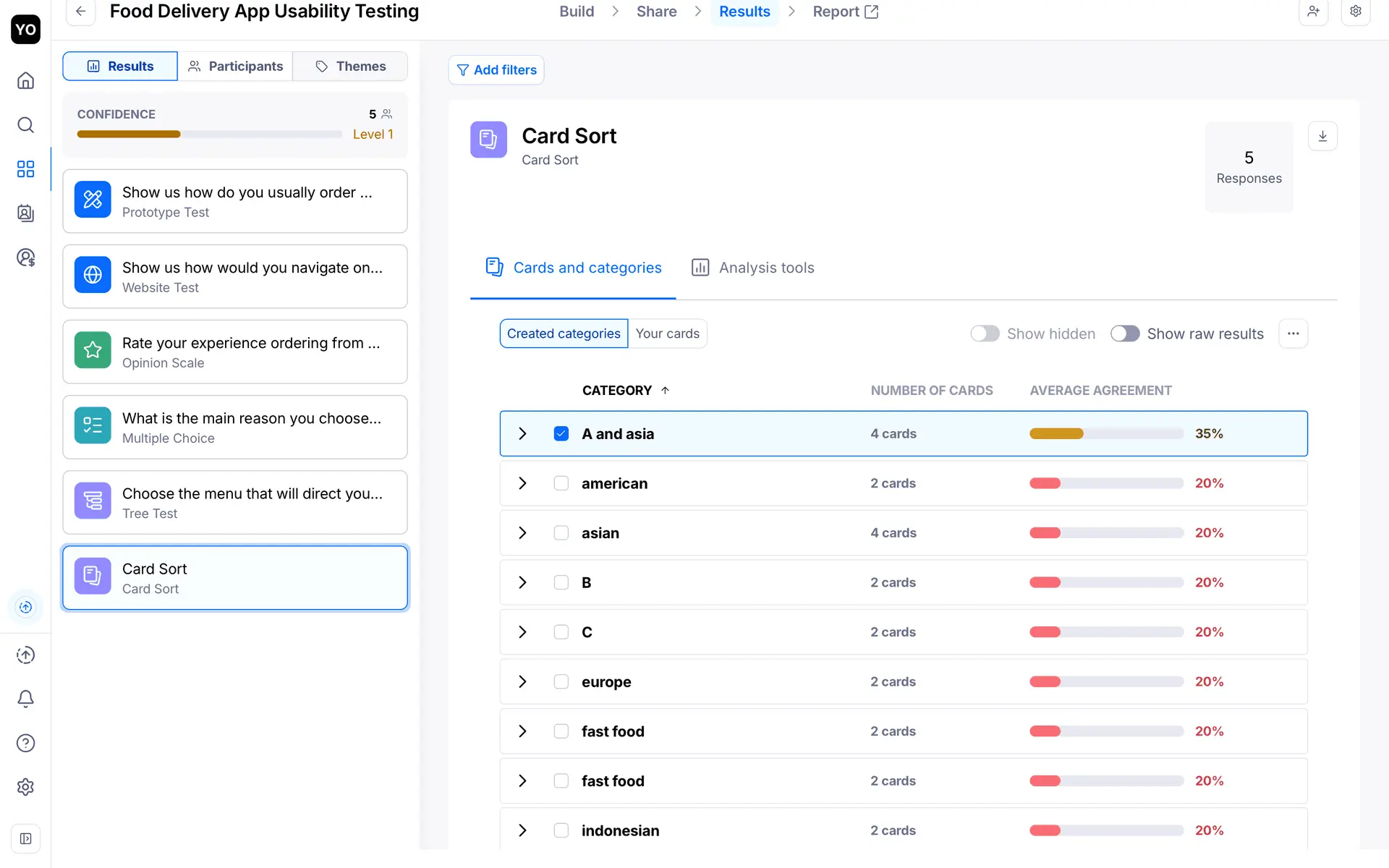Expand the europe category row

(x=522, y=681)
